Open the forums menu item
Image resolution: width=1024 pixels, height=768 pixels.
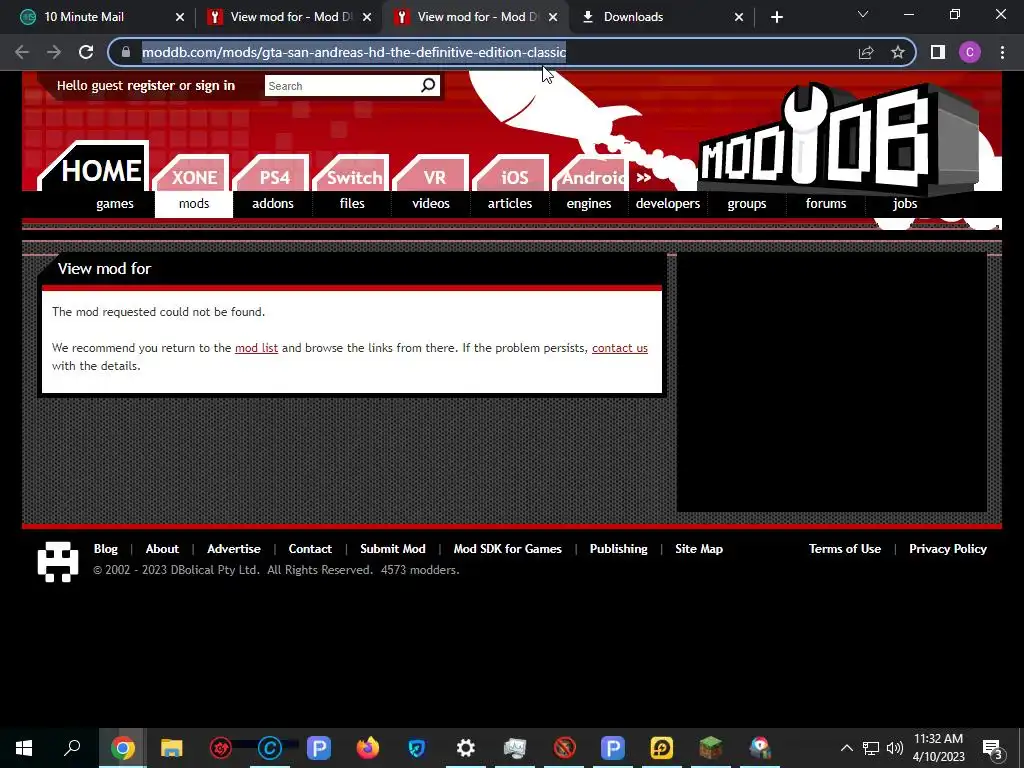click(x=826, y=204)
